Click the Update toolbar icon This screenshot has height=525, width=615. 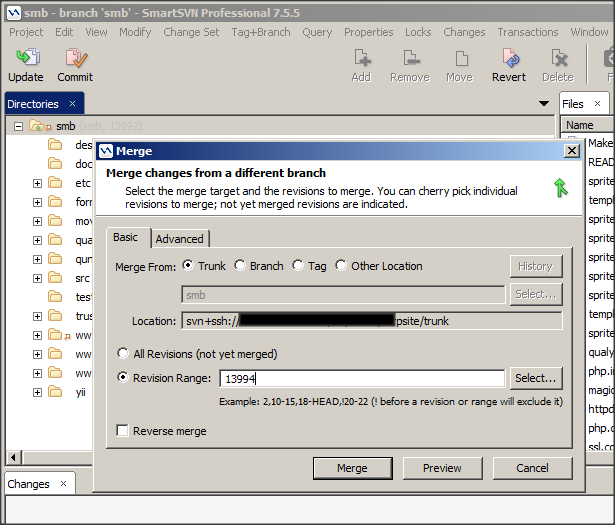[x=27, y=57]
